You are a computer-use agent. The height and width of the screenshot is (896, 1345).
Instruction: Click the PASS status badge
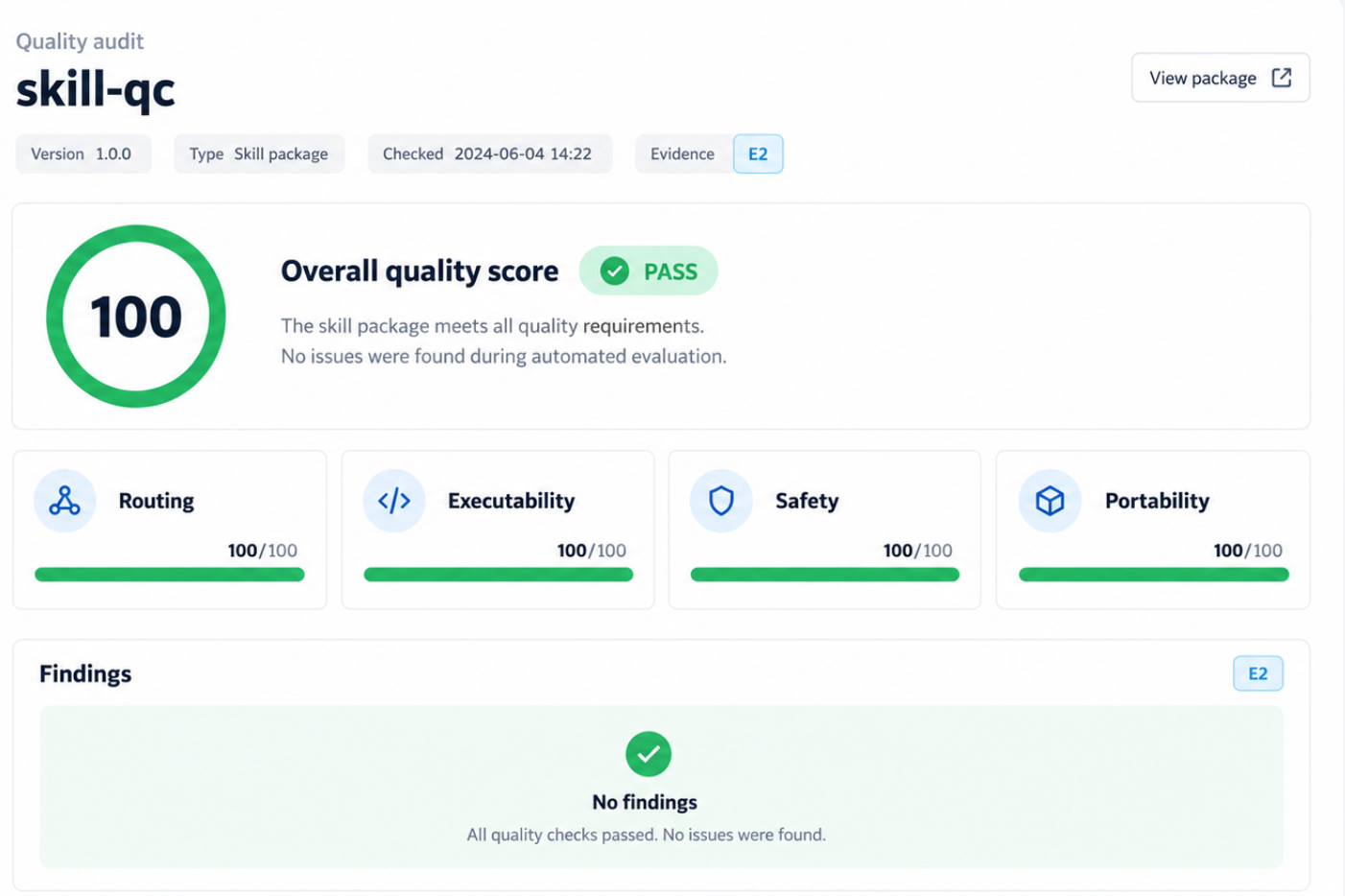(x=649, y=271)
